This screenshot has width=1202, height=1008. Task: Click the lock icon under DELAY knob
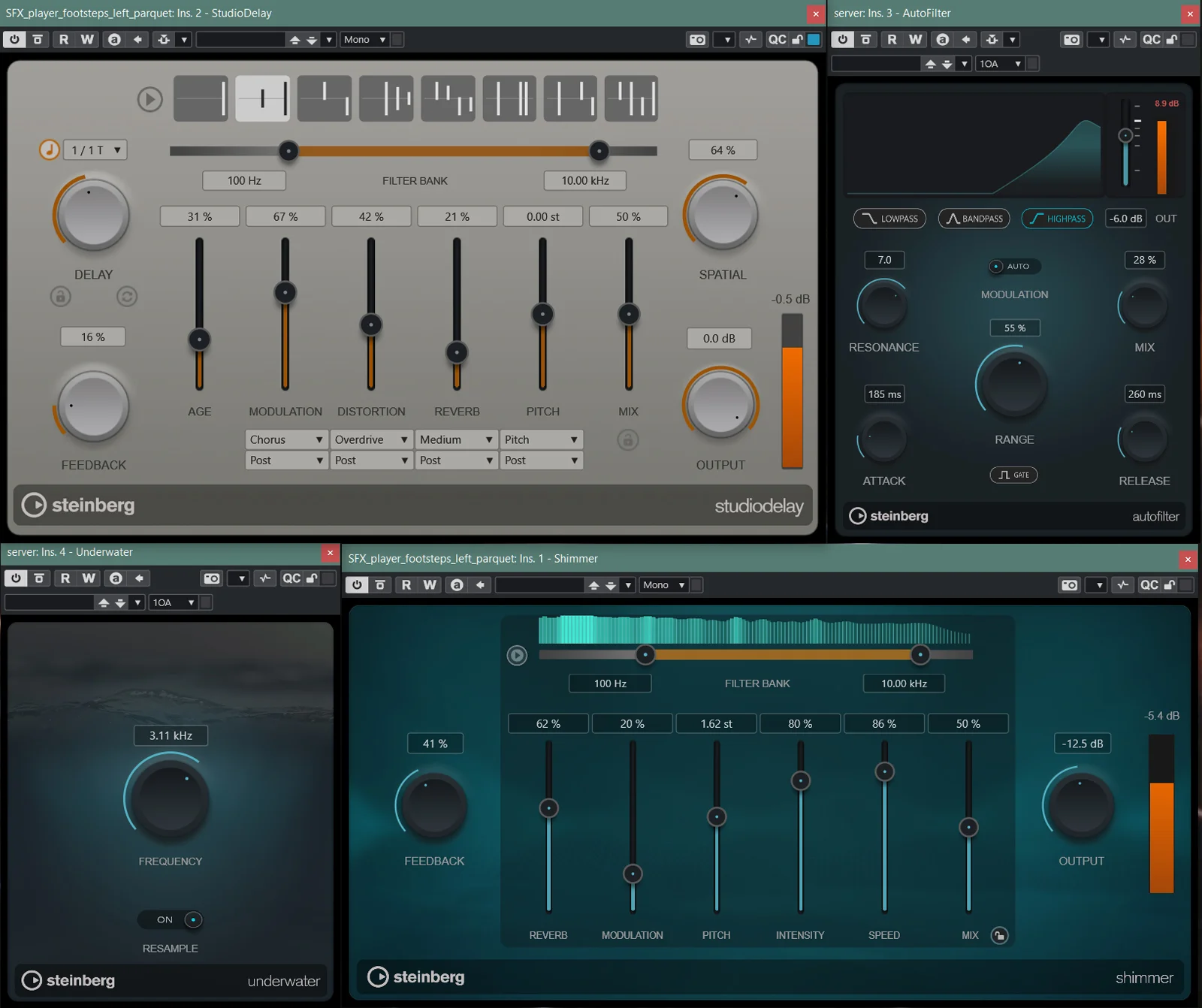[61, 297]
